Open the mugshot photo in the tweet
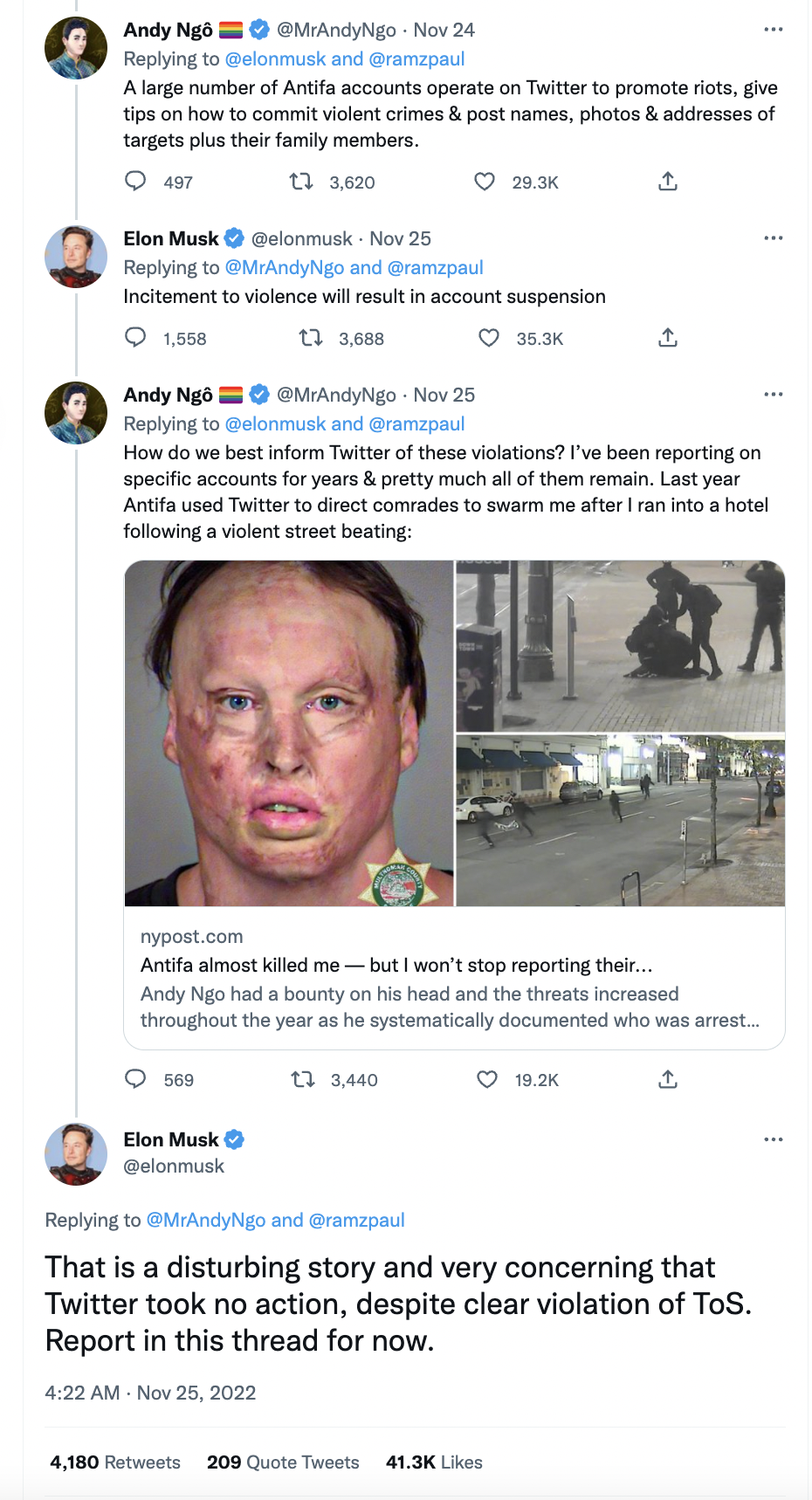The image size is (812, 1500). 289,733
